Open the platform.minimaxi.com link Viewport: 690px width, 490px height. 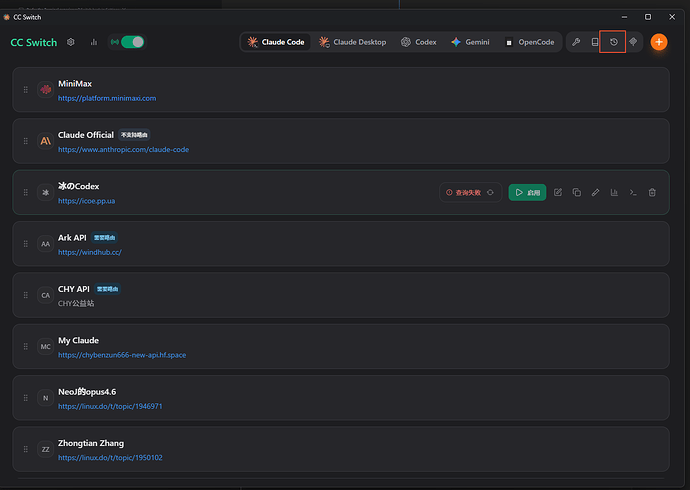tap(107, 98)
